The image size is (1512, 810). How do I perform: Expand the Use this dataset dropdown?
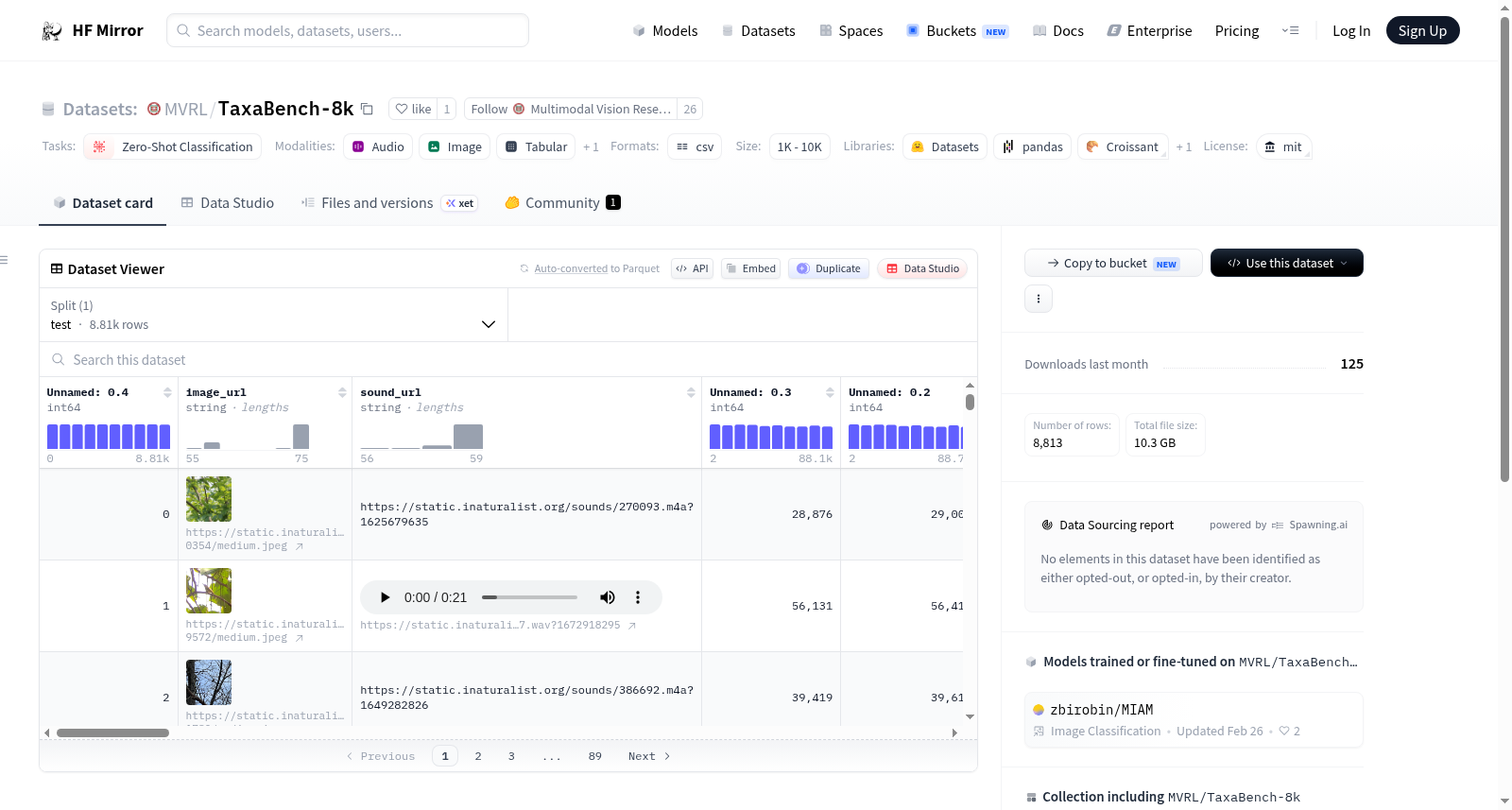pyautogui.click(x=1287, y=263)
